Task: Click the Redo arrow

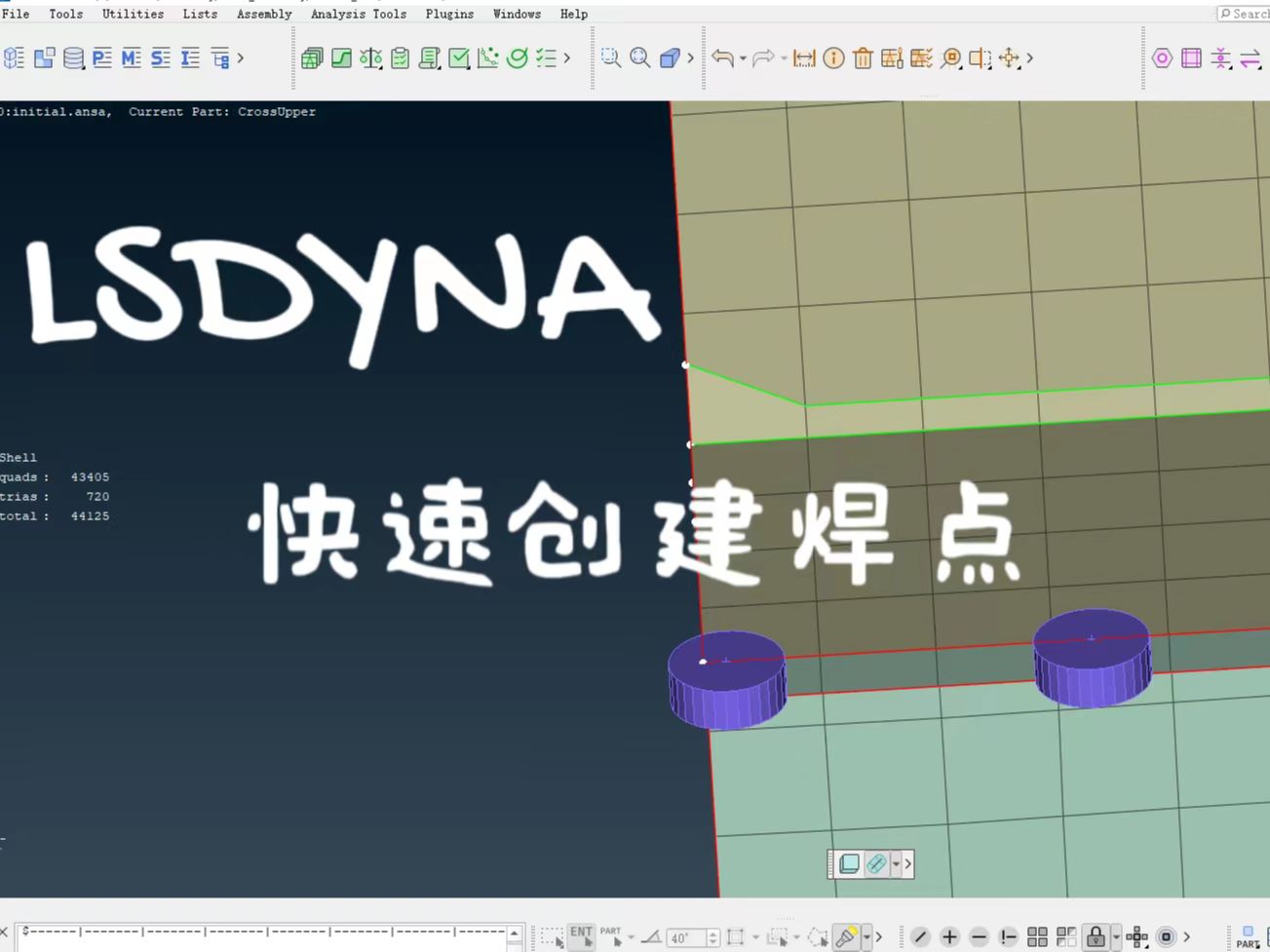Action: [x=763, y=58]
